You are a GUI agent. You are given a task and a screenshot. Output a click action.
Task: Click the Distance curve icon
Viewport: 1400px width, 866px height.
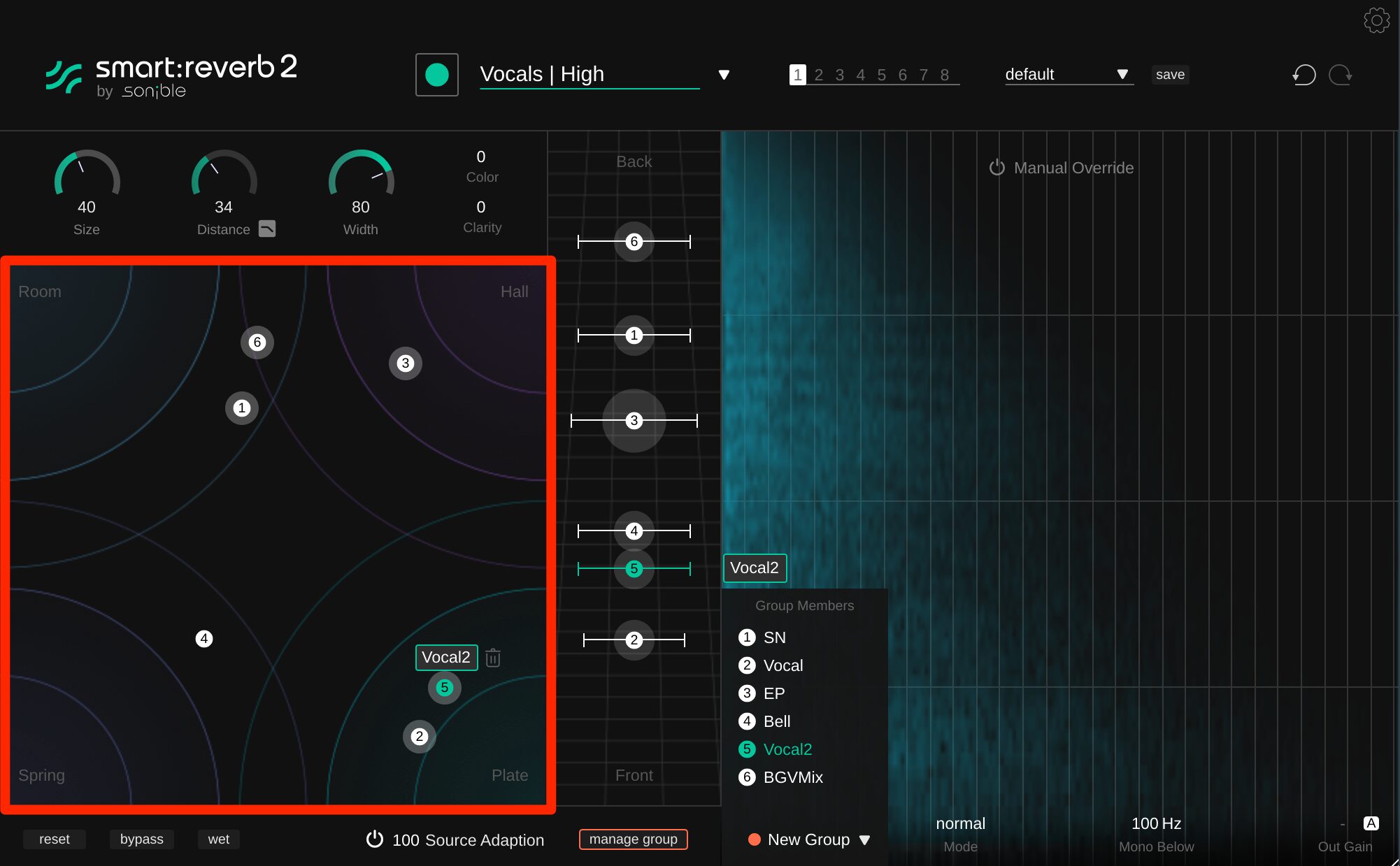point(267,229)
